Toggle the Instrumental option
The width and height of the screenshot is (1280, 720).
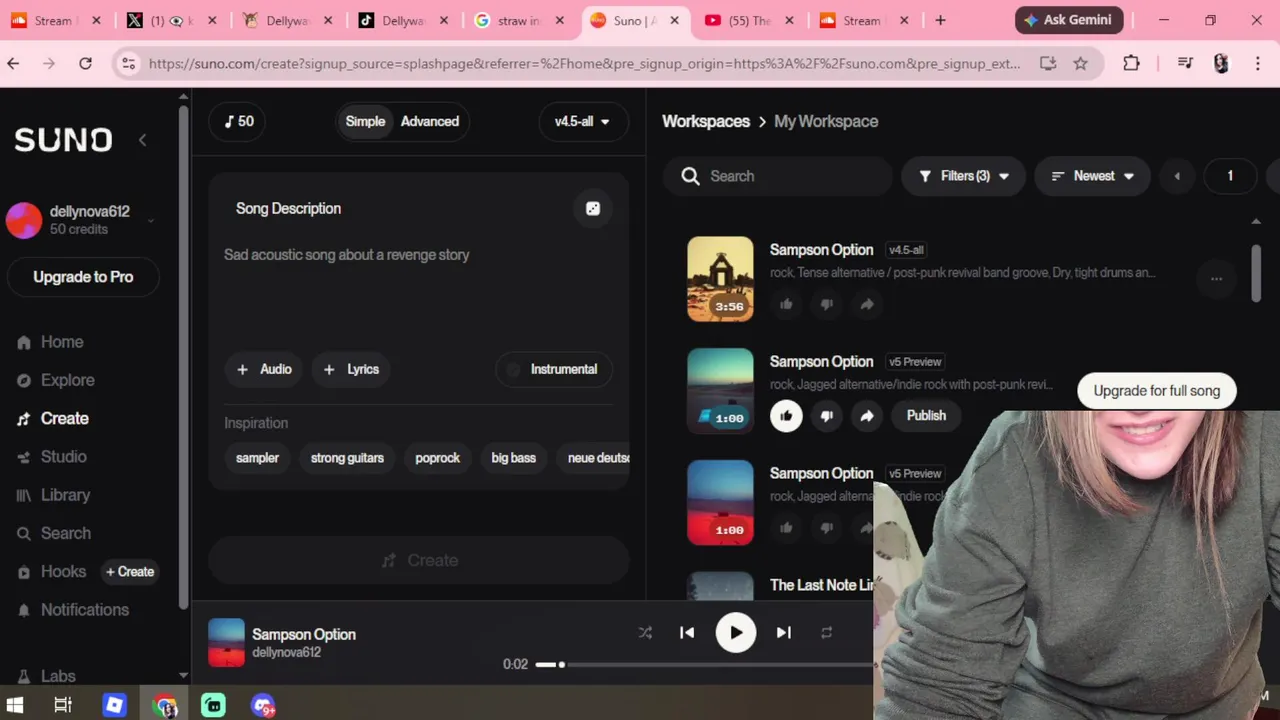point(554,369)
